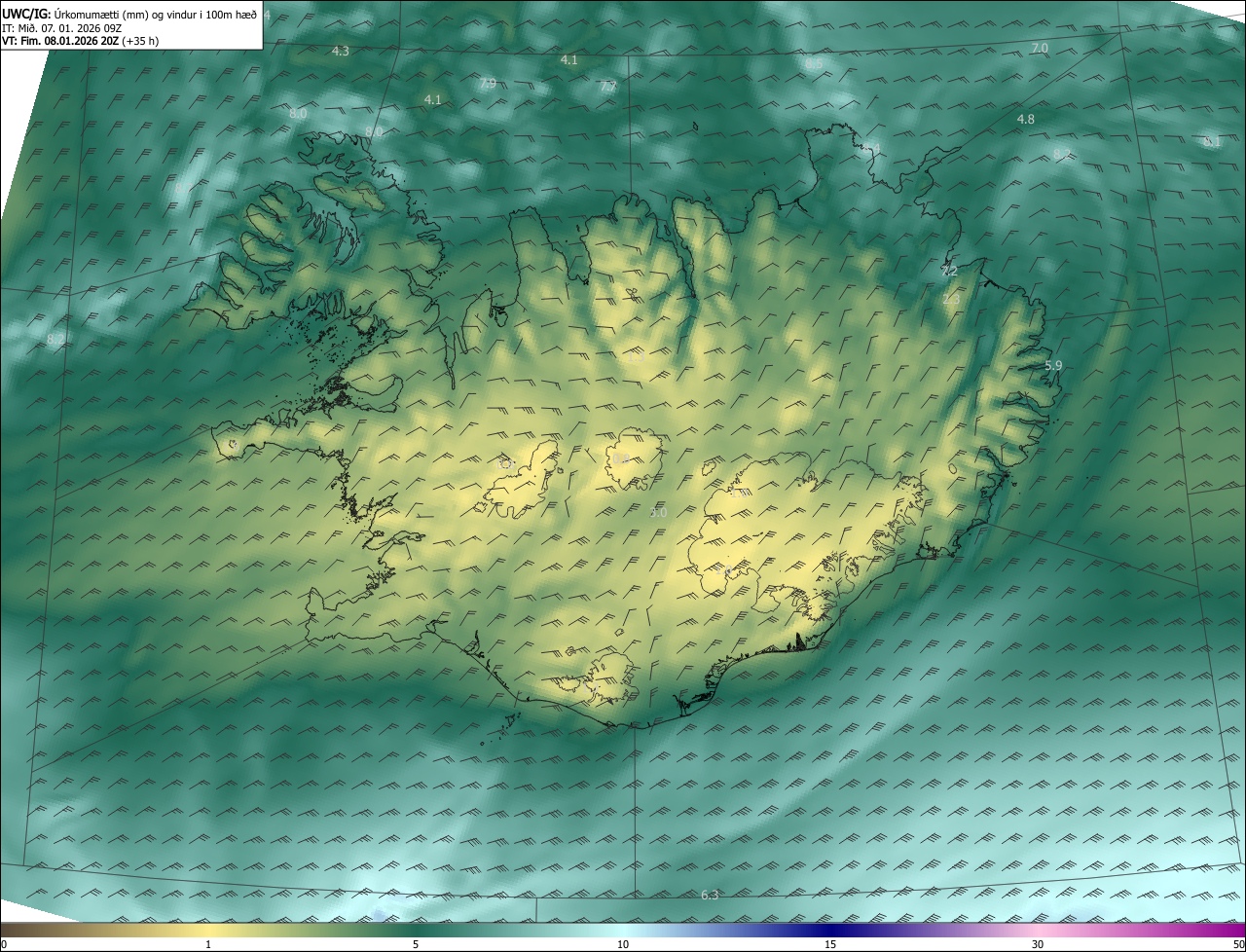Click the 10 tick on the color scale
Image resolution: width=1246 pixels, height=952 pixels.
(x=623, y=944)
